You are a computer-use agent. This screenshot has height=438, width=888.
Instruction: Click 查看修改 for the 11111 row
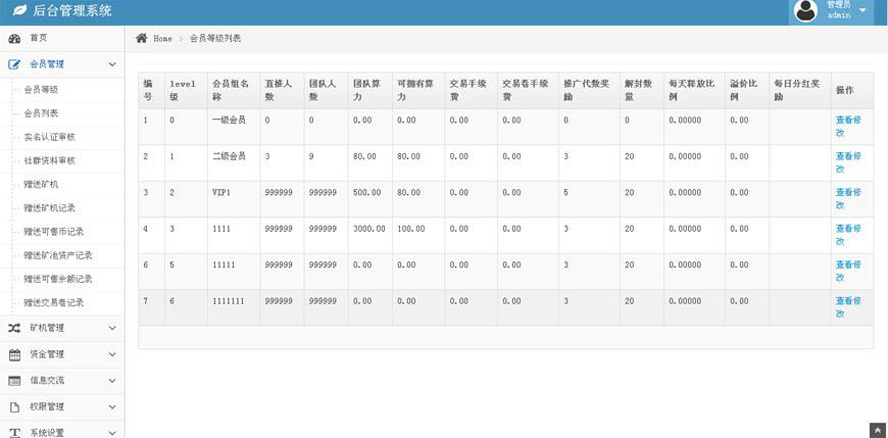tap(848, 272)
